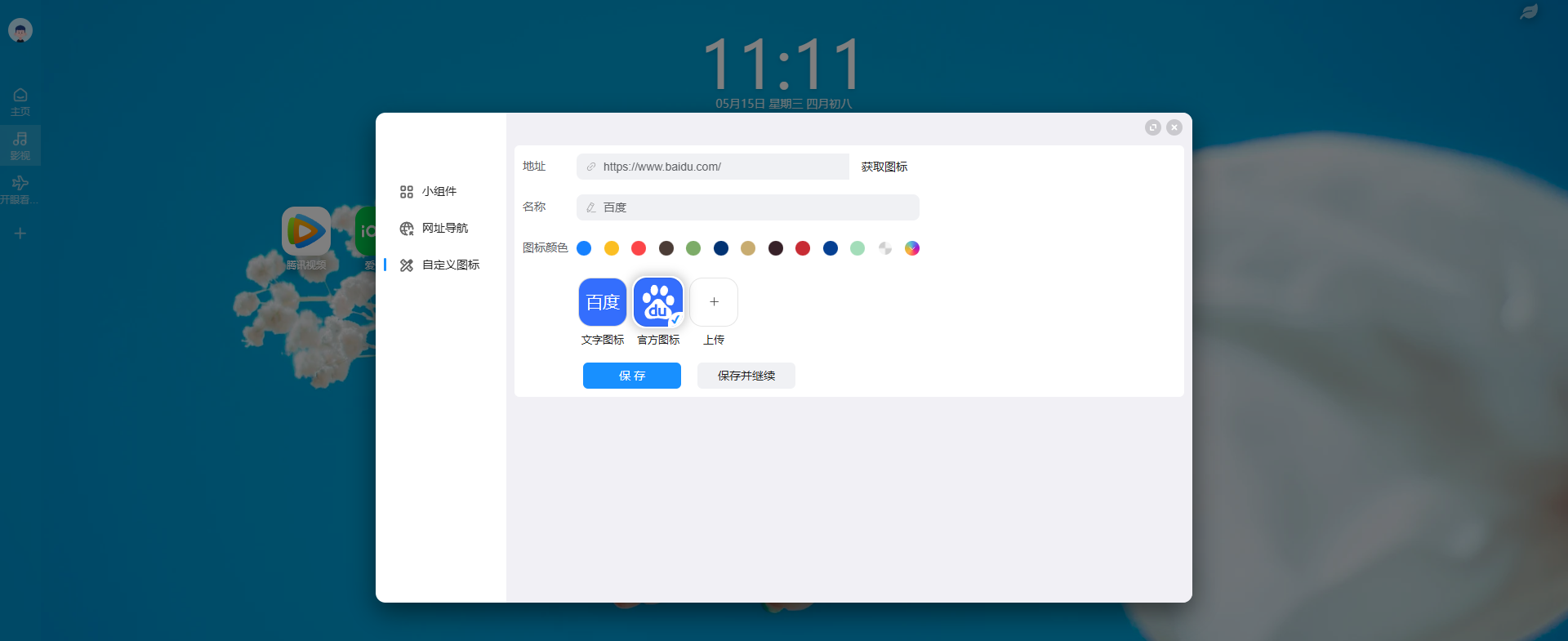Click the 11:11 clock display
Viewport: 1568px width, 641px height.
point(783,64)
